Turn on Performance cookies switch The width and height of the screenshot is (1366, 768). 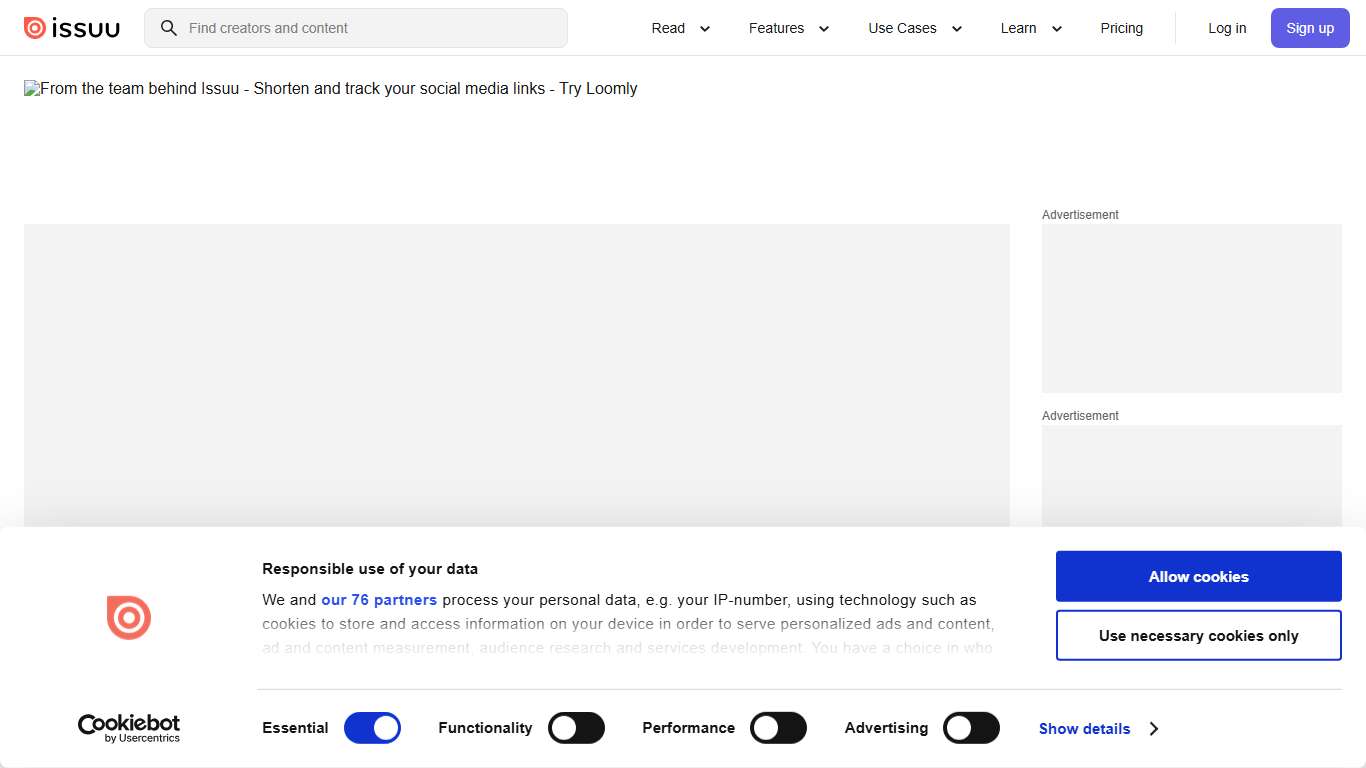point(778,728)
